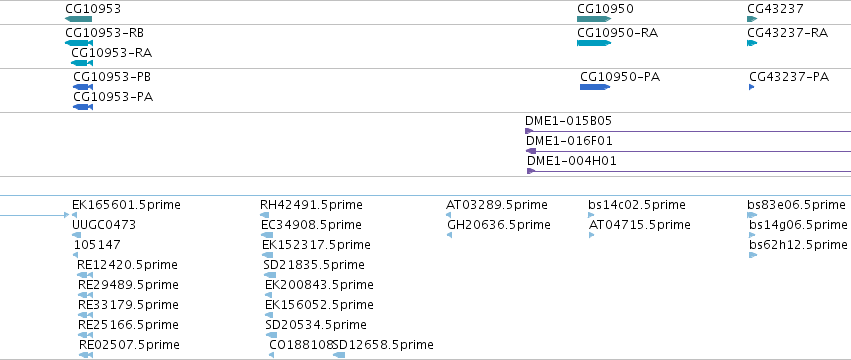This screenshot has height=360, width=851.
Task: Select the bs14c02.5prime EST label
Action: click(637, 205)
